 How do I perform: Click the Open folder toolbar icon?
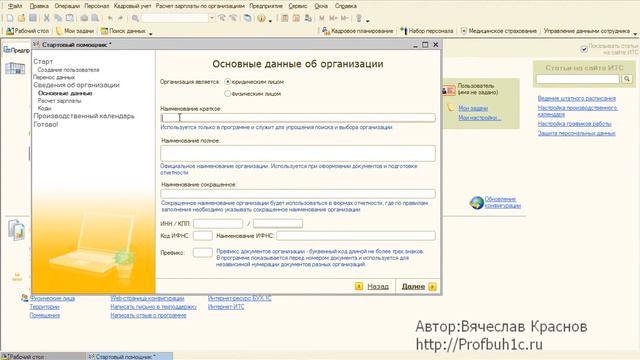point(21,18)
